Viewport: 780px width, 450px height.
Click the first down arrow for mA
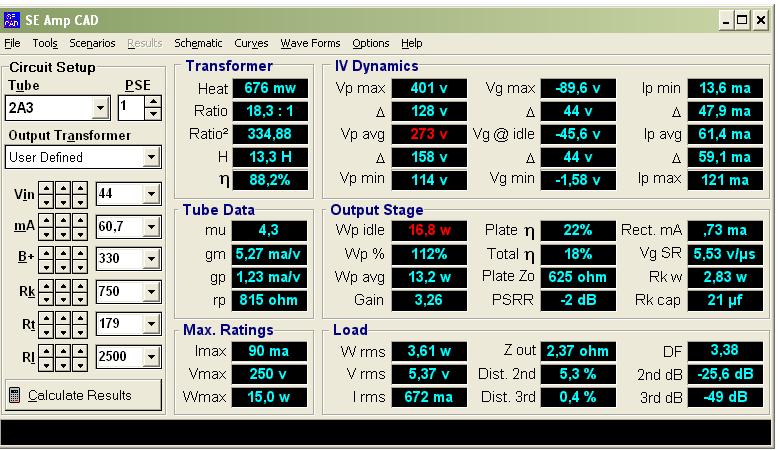pos(48,234)
